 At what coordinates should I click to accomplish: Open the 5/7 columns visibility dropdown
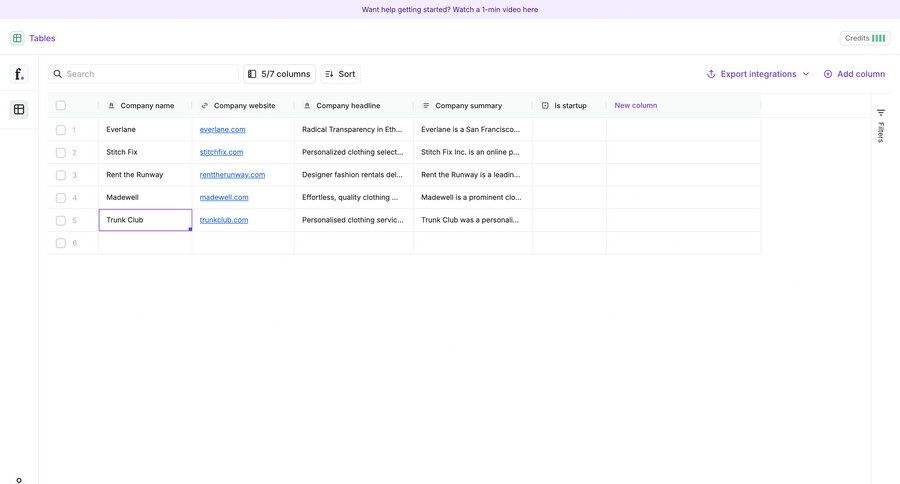pyautogui.click(x=279, y=74)
